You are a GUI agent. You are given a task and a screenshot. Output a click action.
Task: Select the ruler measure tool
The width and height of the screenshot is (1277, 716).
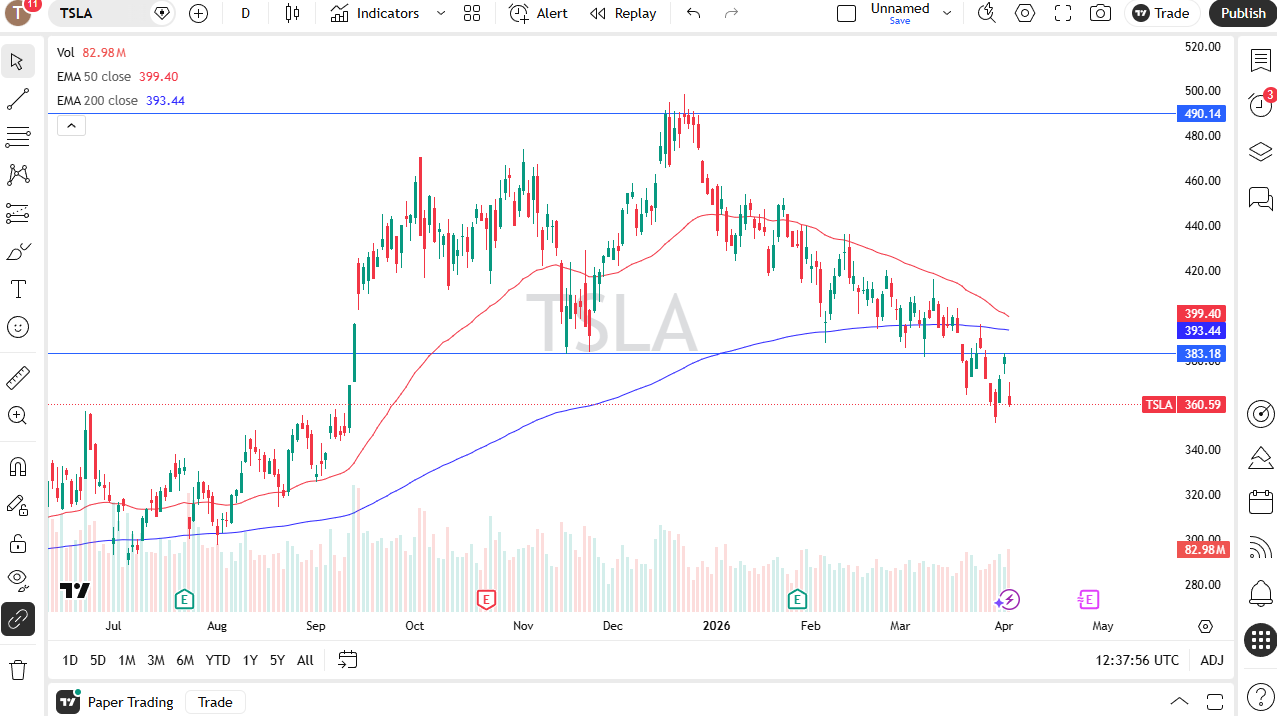pyautogui.click(x=17, y=378)
